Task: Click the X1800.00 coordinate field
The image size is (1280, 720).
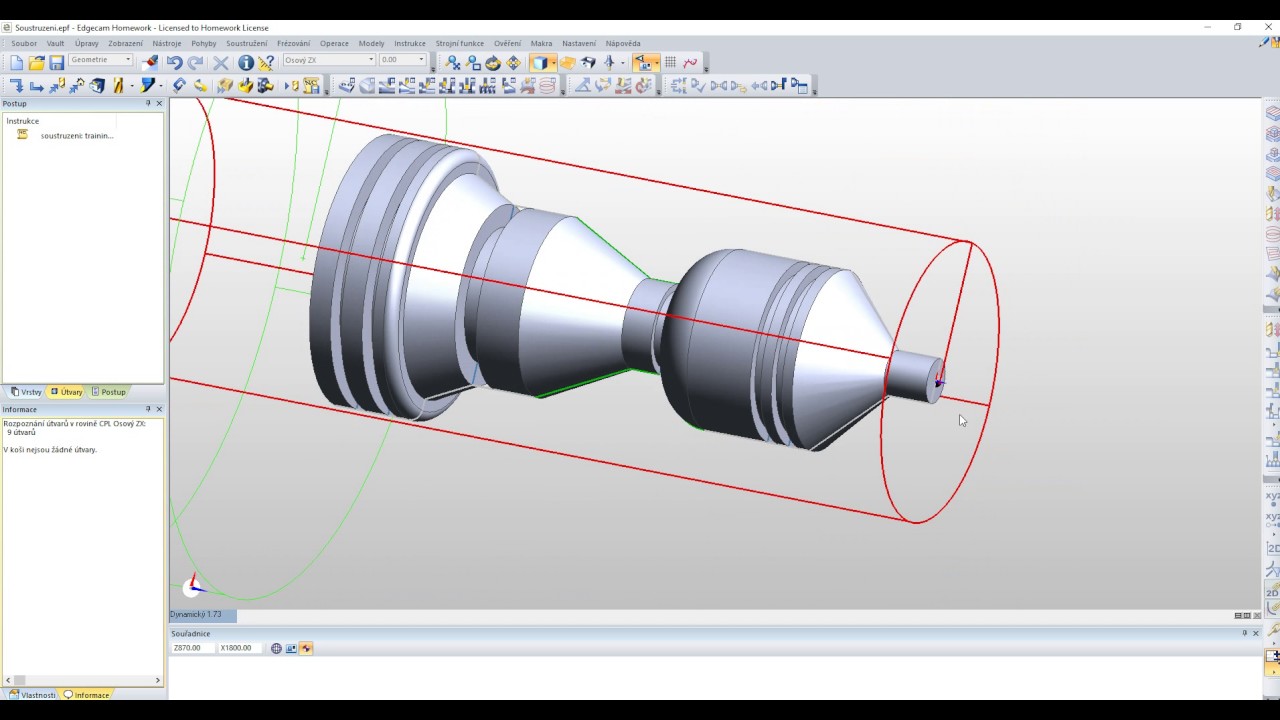Action: [240, 648]
